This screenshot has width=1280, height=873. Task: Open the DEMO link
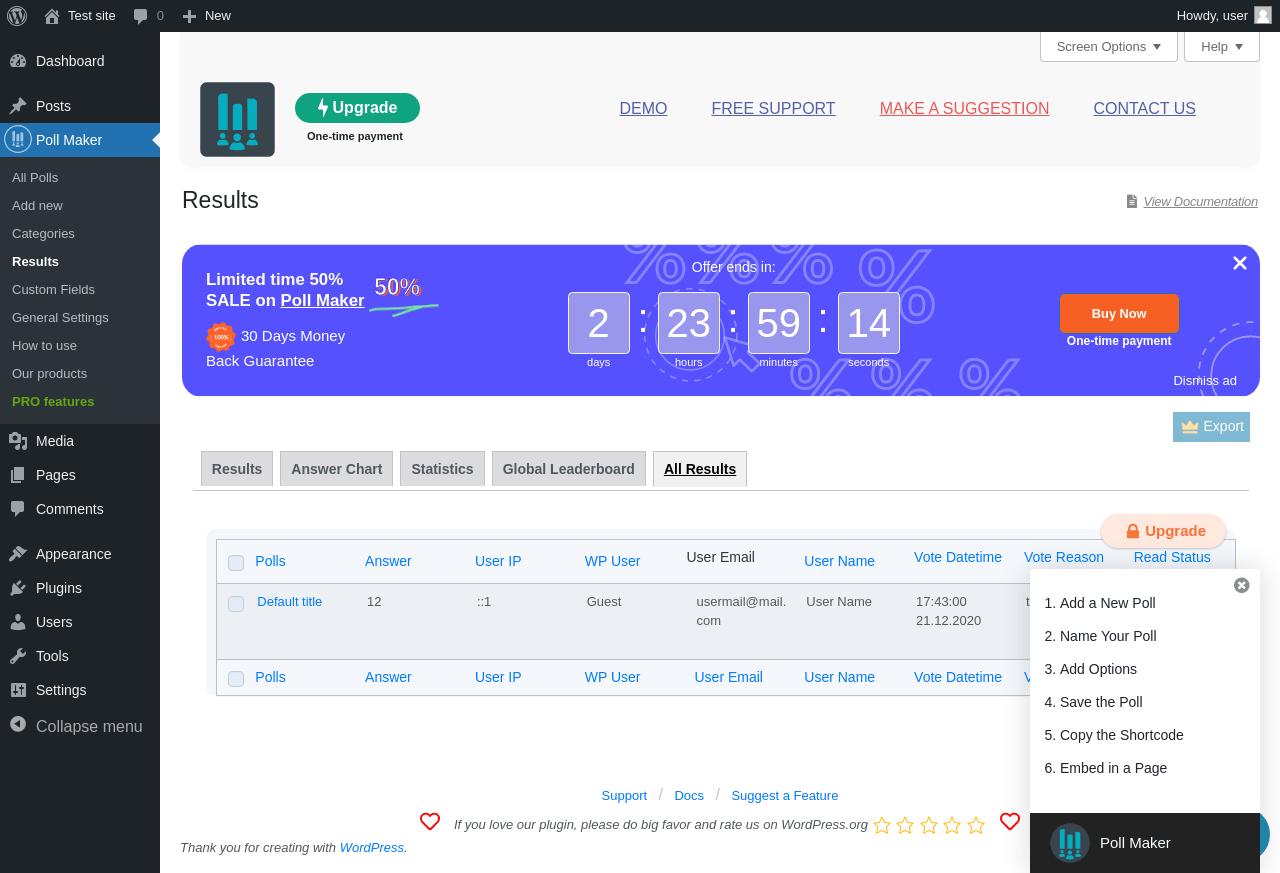(x=643, y=109)
